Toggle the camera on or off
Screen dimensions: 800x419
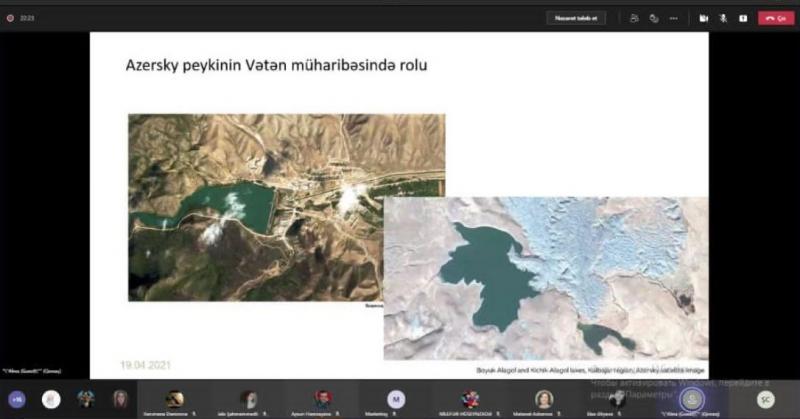(x=704, y=18)
